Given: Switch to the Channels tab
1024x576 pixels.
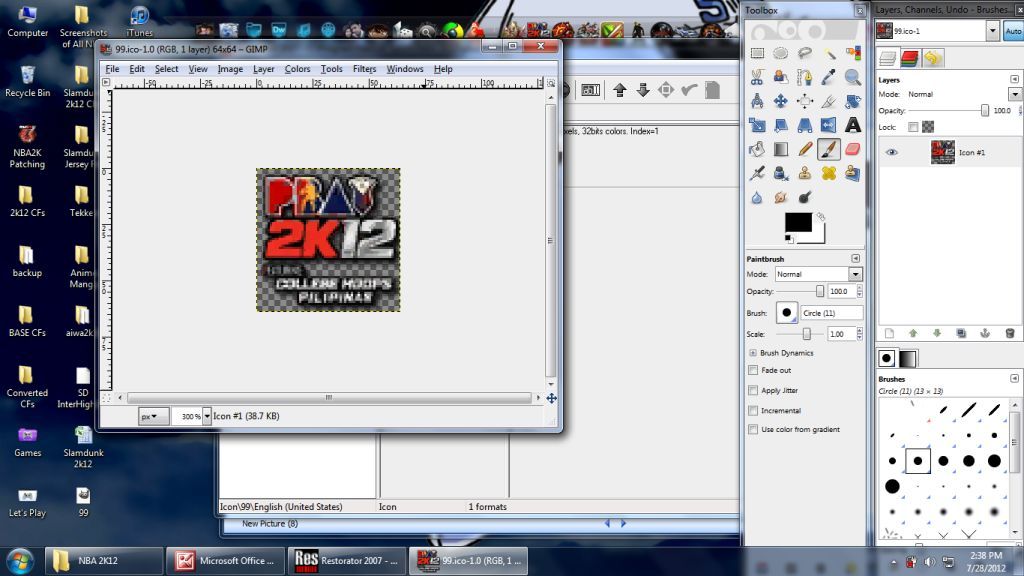Looking at the screenshot, I should click(x=909, y=58).
